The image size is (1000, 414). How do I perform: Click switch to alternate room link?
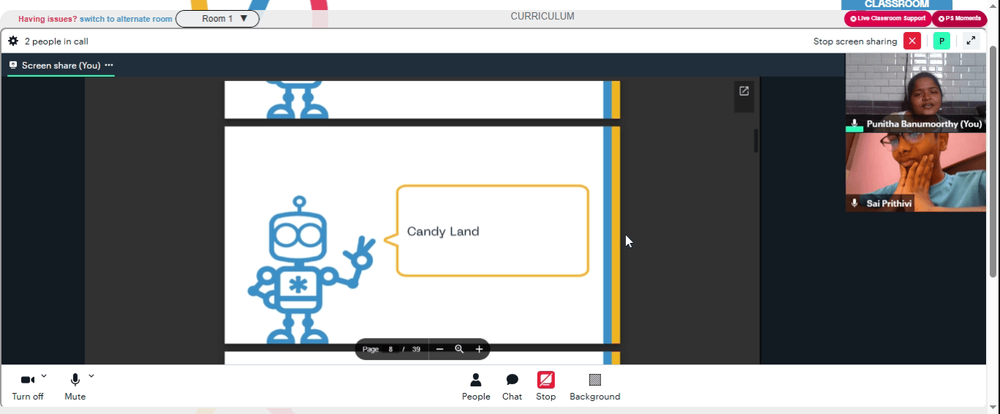(x=126, y=19)
